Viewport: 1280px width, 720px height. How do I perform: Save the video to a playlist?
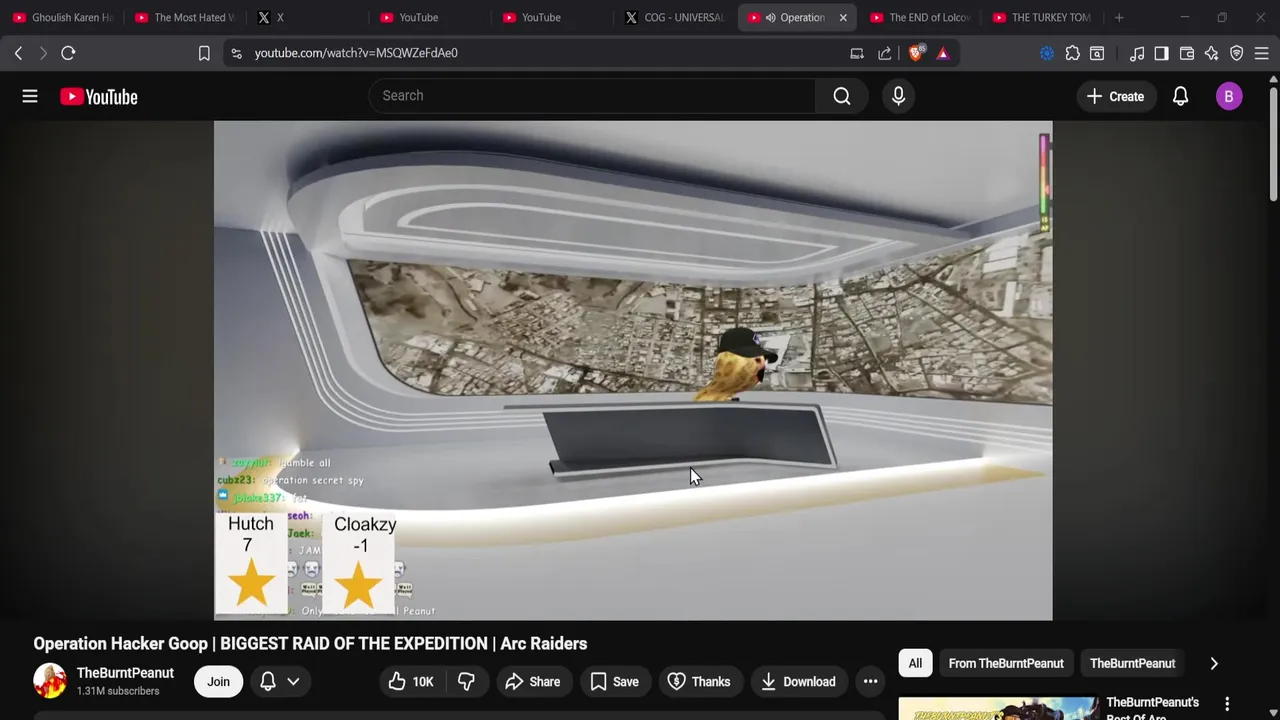[614, 681]
